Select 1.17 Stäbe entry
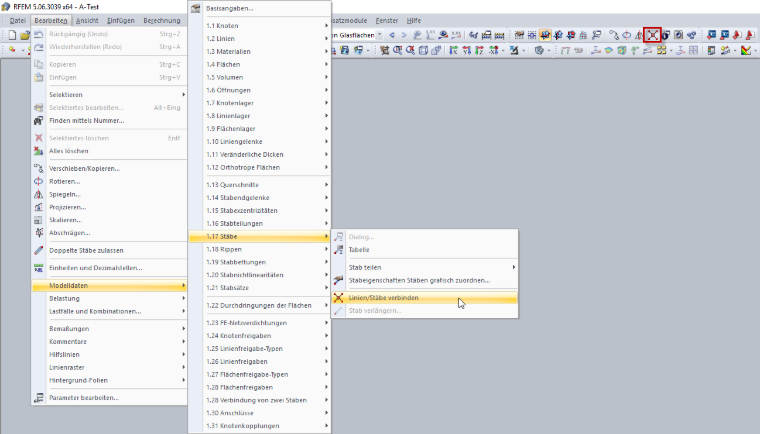Screen dimensions: 760x434 click(260, 236)
